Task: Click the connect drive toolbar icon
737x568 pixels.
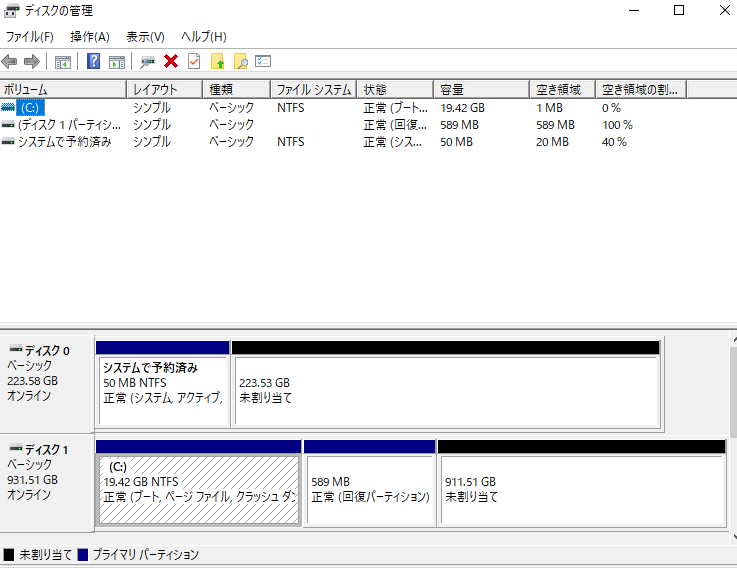Action: (x=147, y=62)
